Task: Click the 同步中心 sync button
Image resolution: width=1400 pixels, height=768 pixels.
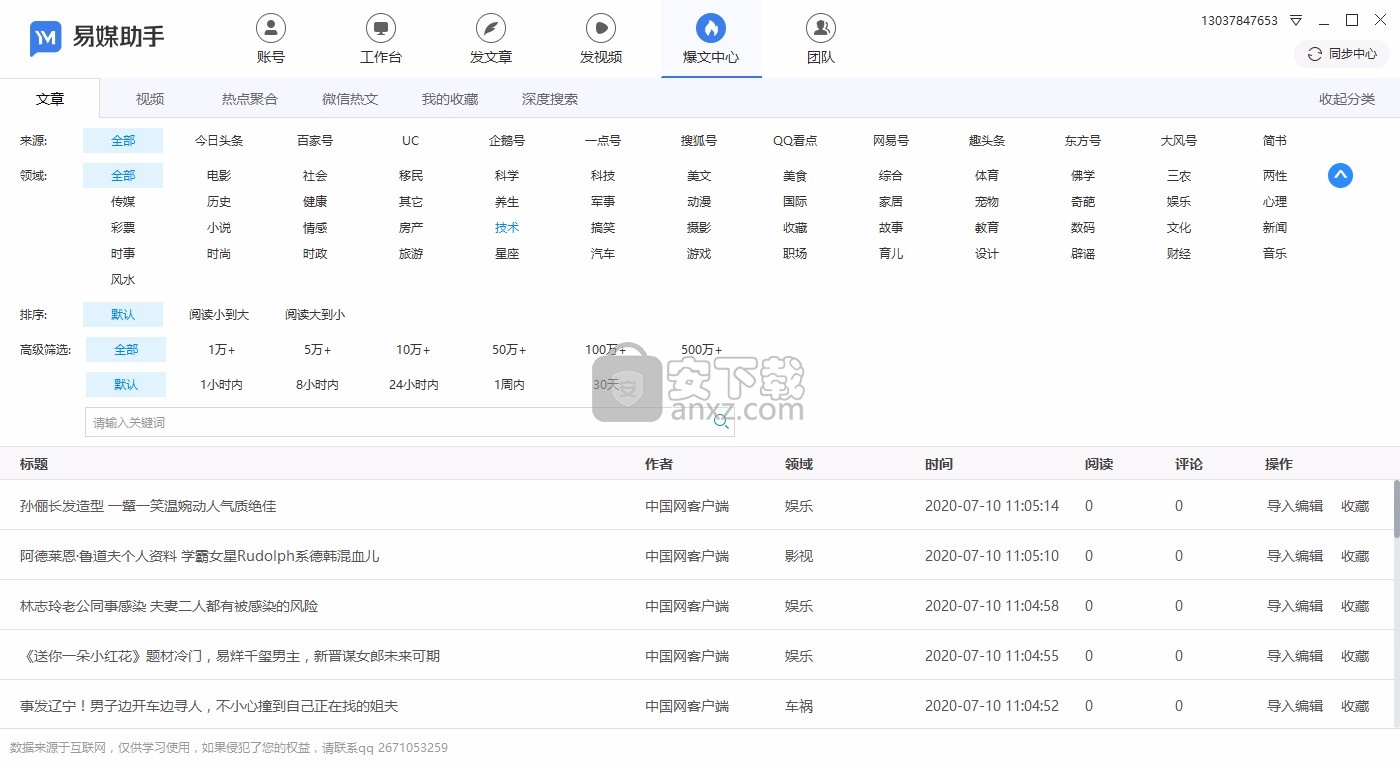Action: [x=1342, y=54]
